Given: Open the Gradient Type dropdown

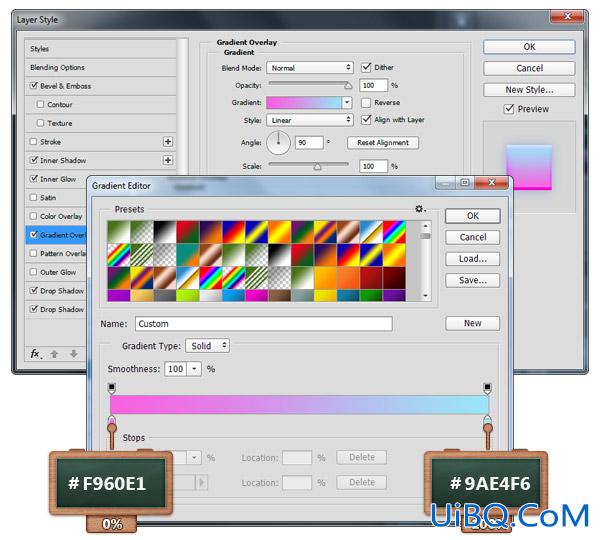Looking at the screenshot, I should click(208, 346).
